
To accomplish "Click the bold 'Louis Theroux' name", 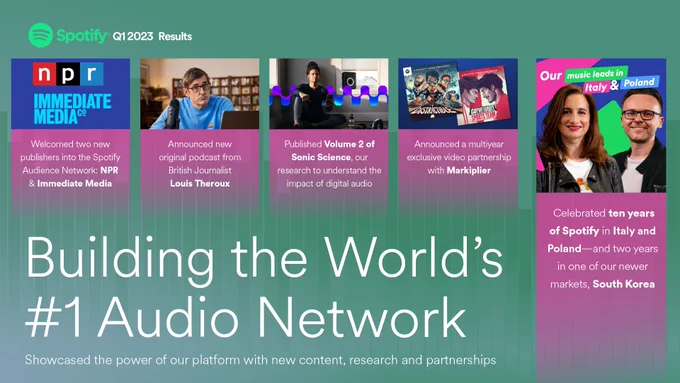I will 200,183.
